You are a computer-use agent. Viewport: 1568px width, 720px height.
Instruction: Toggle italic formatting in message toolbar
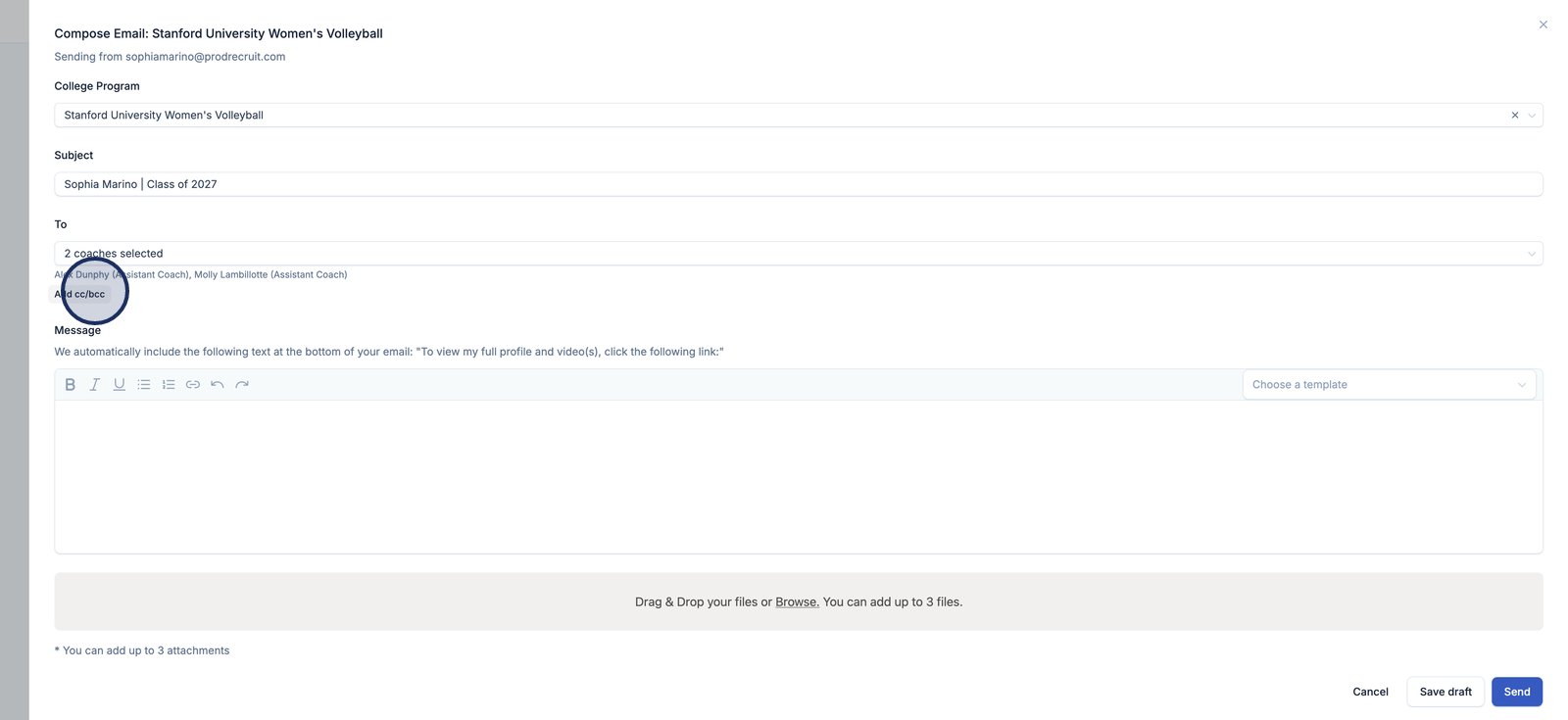[95, 385]
